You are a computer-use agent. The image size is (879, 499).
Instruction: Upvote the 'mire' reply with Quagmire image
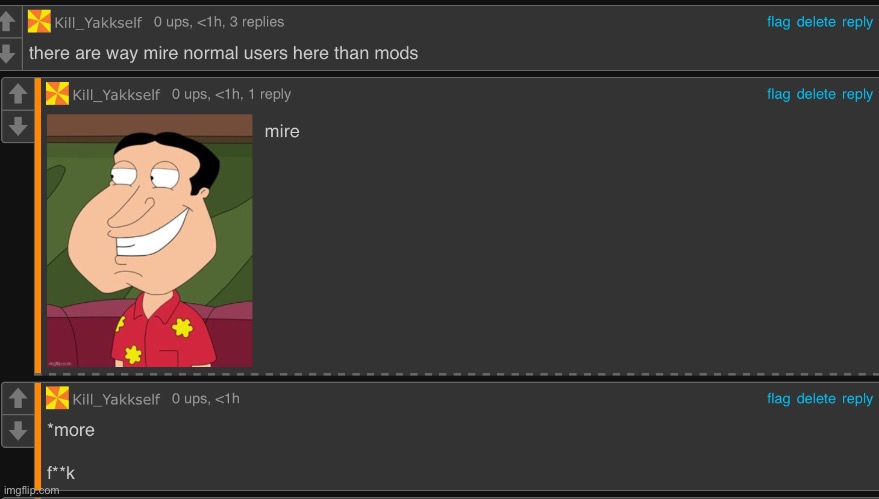pos(17,94)
